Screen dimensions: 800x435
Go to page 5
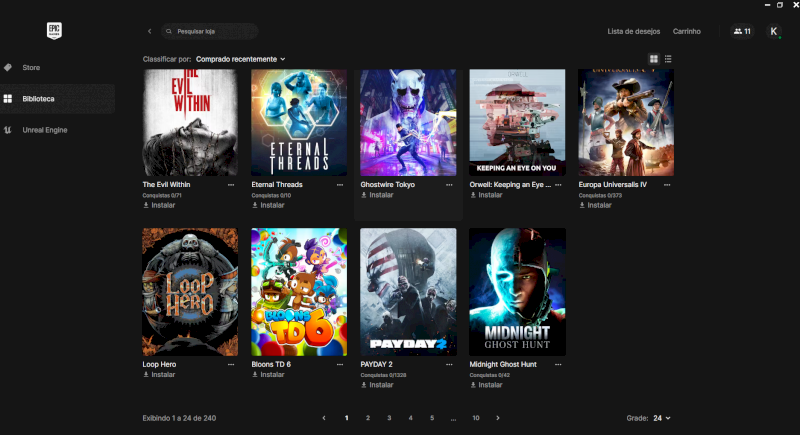pos(432,418)
